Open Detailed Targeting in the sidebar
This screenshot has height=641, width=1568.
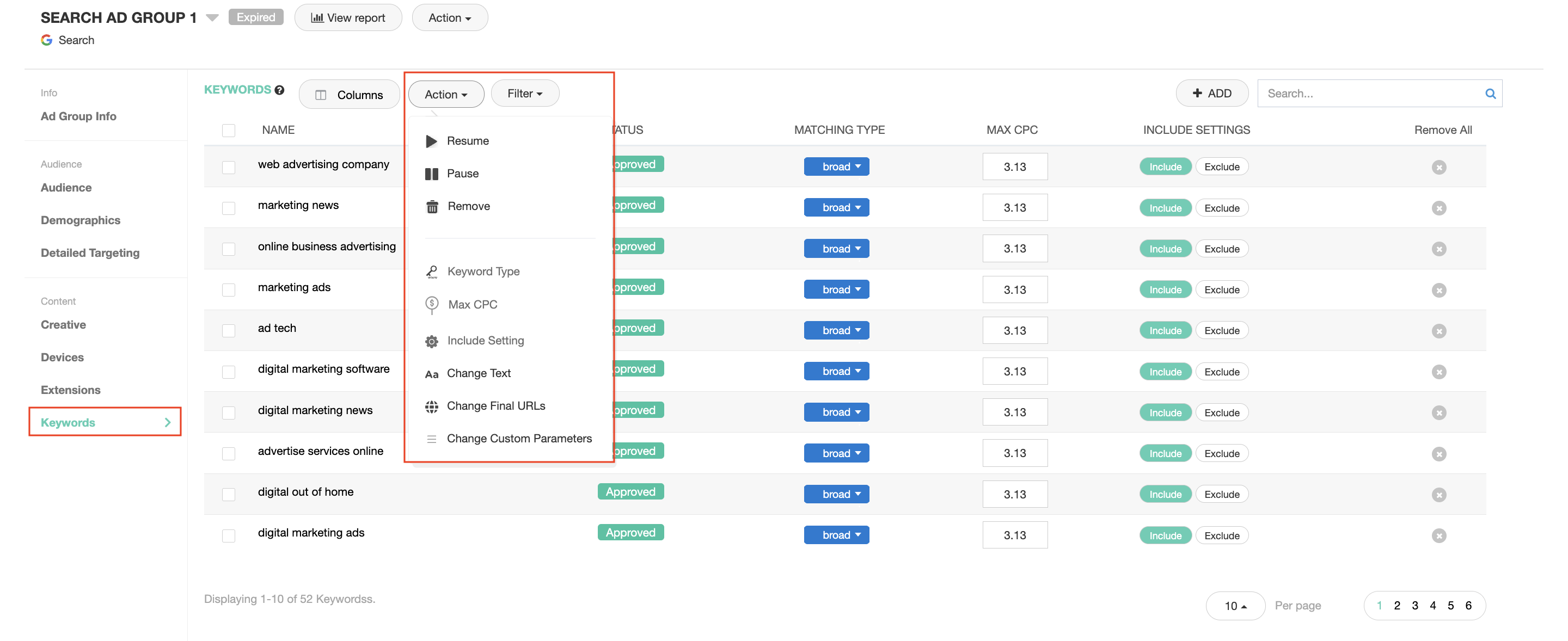[x=90, y=253]
